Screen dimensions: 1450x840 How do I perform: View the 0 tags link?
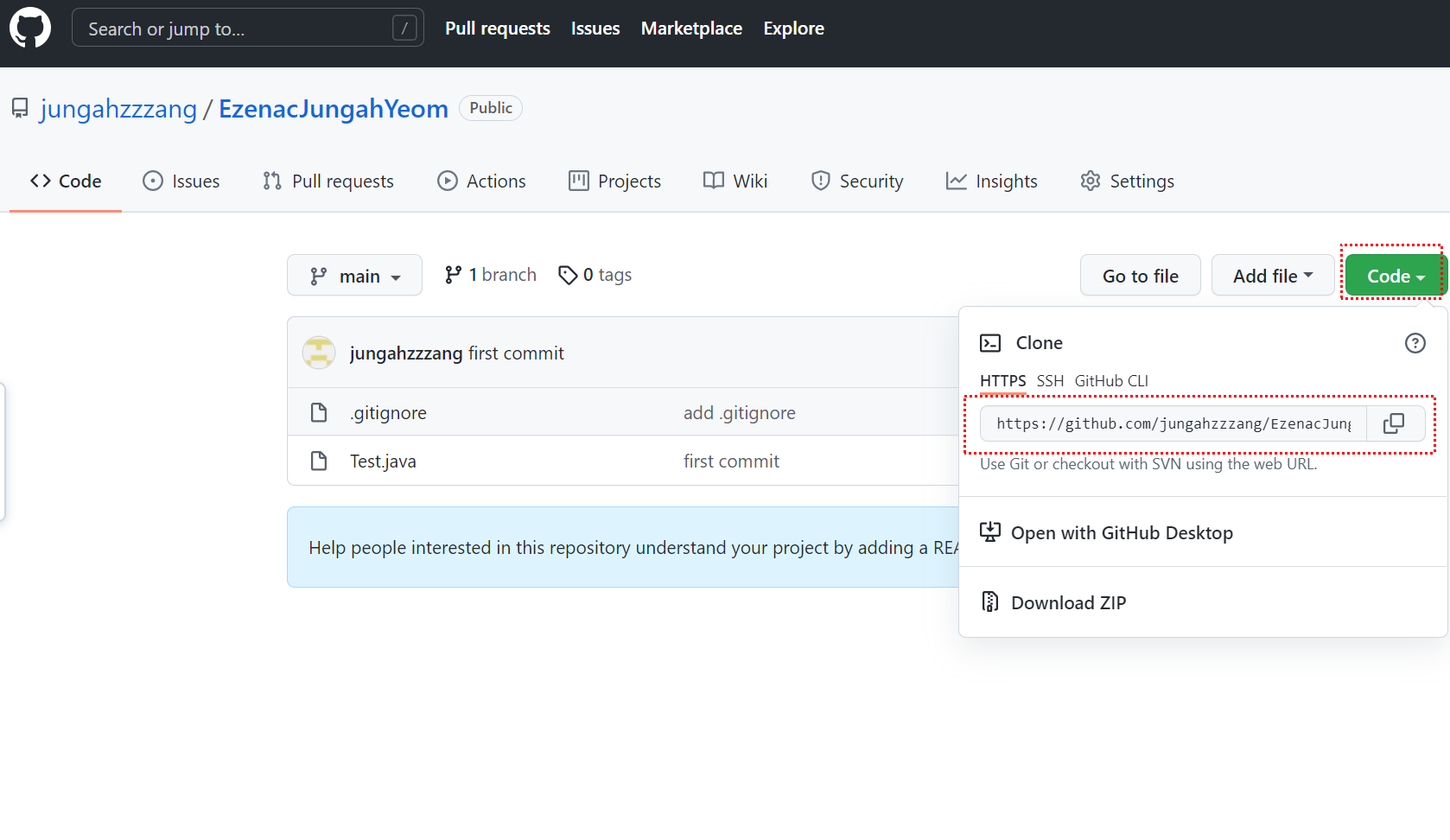[x=595, y=275]
